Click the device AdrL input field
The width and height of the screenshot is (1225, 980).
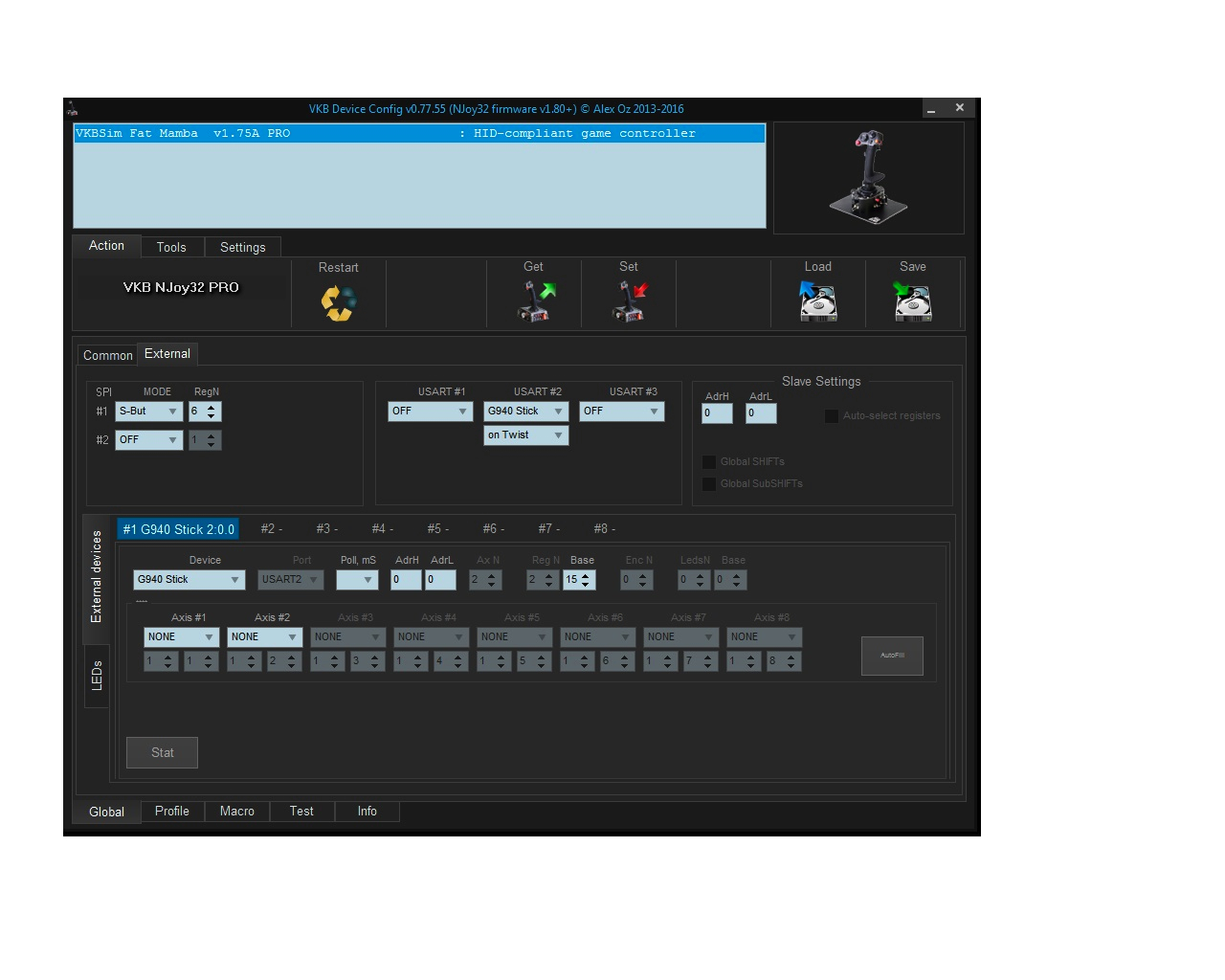coord(440,580)
